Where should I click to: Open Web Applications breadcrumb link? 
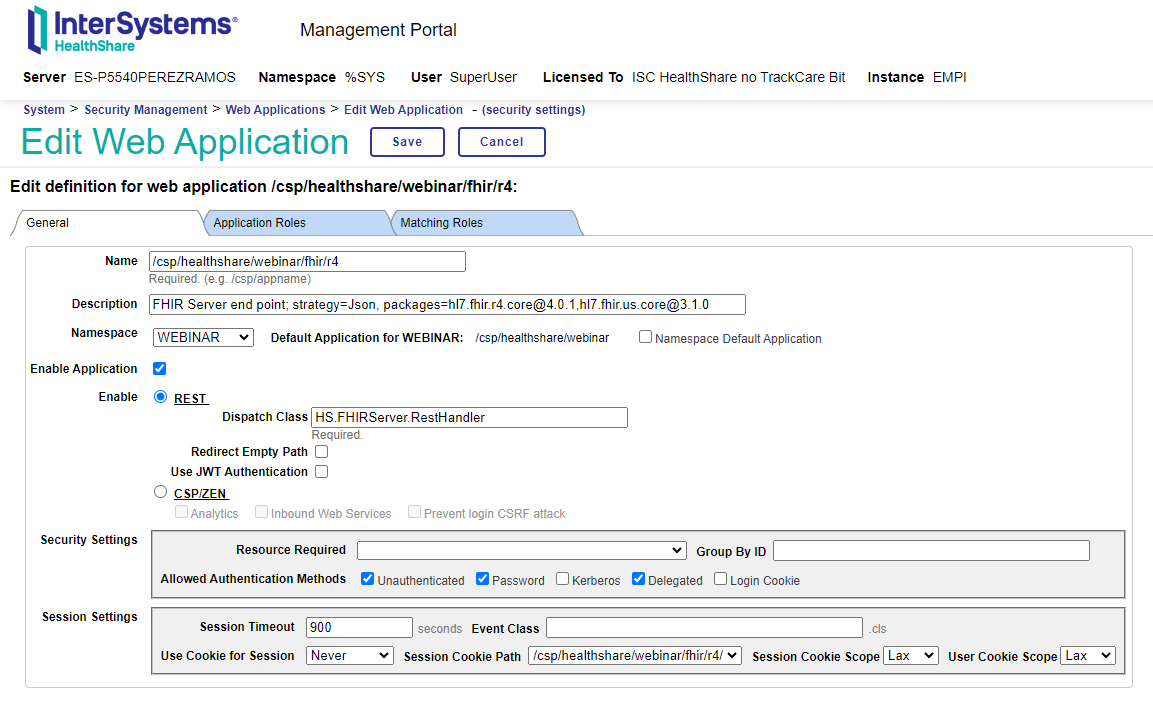coord(275,110)
